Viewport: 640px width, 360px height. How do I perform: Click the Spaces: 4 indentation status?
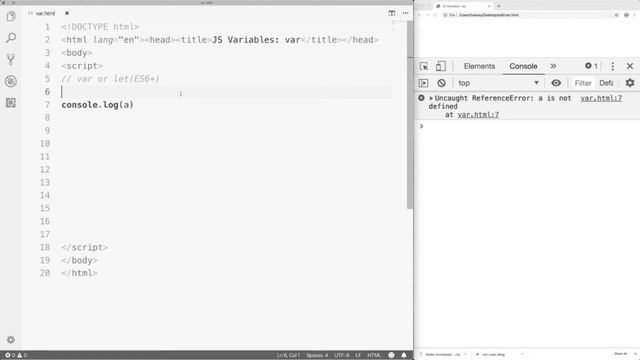pos(317,355)
